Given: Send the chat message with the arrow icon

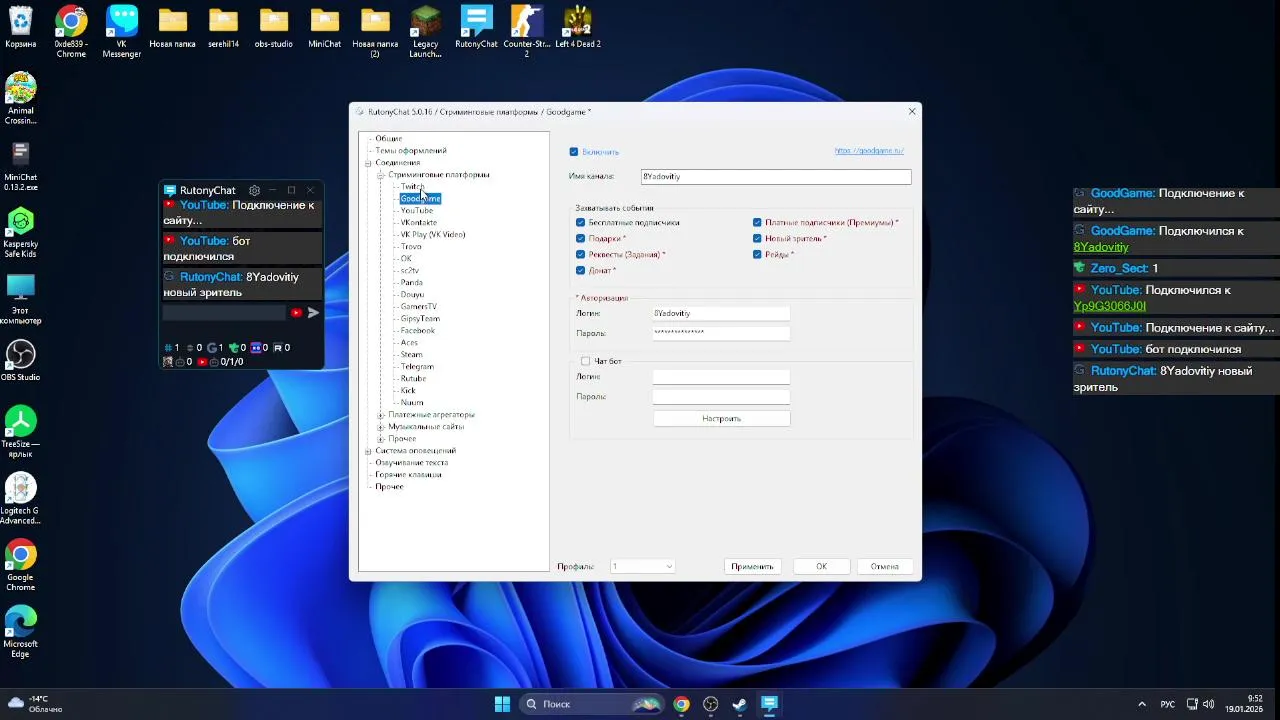Looking at the screenshot, I should [313, 313].
